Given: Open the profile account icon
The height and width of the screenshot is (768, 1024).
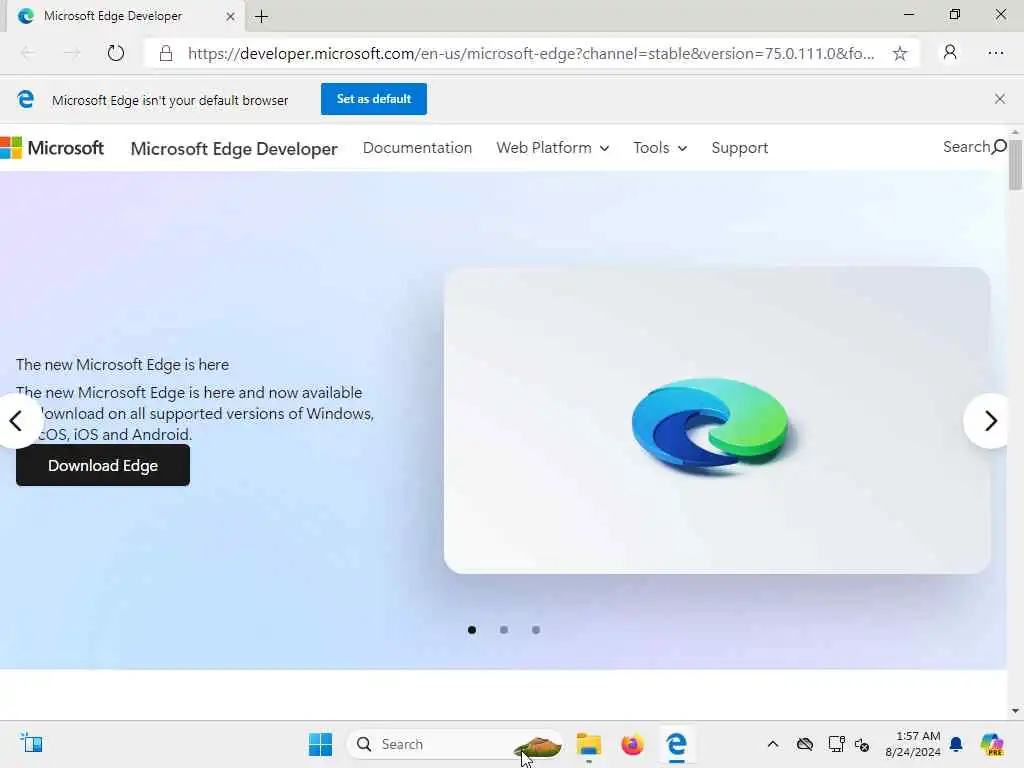Looking at the screenshot, I should [950, 52].
